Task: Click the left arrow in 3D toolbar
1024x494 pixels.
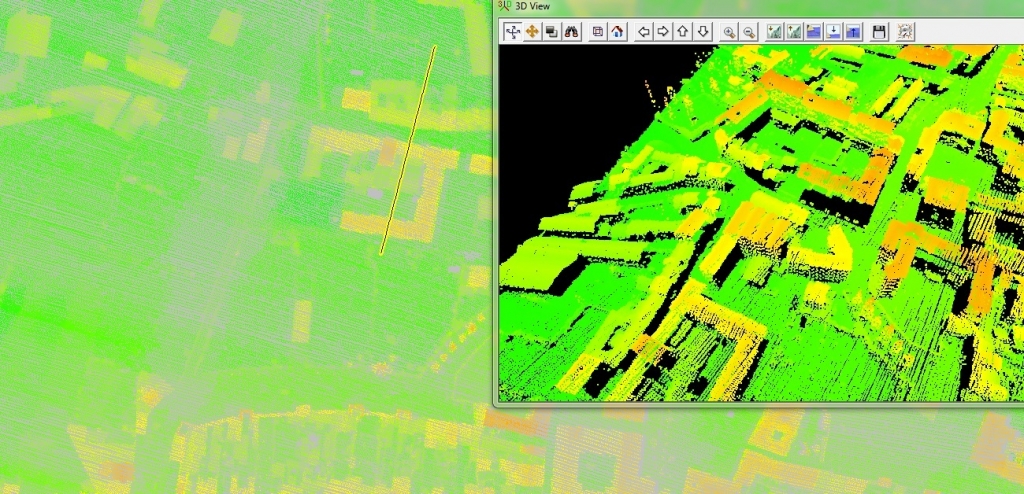Action: 644,31
